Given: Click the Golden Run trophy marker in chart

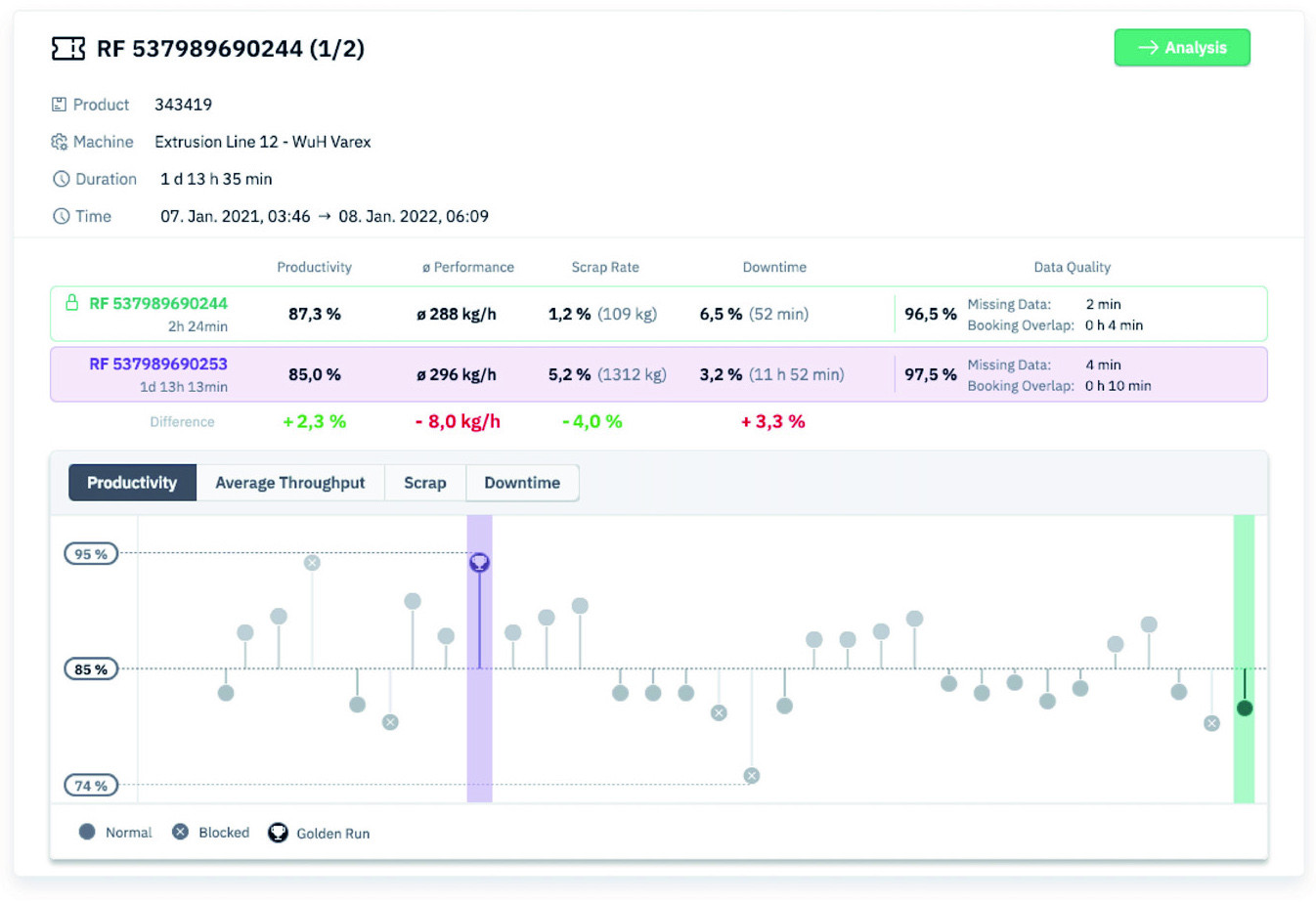Looking at the screenshot, I should click(479, 562).
